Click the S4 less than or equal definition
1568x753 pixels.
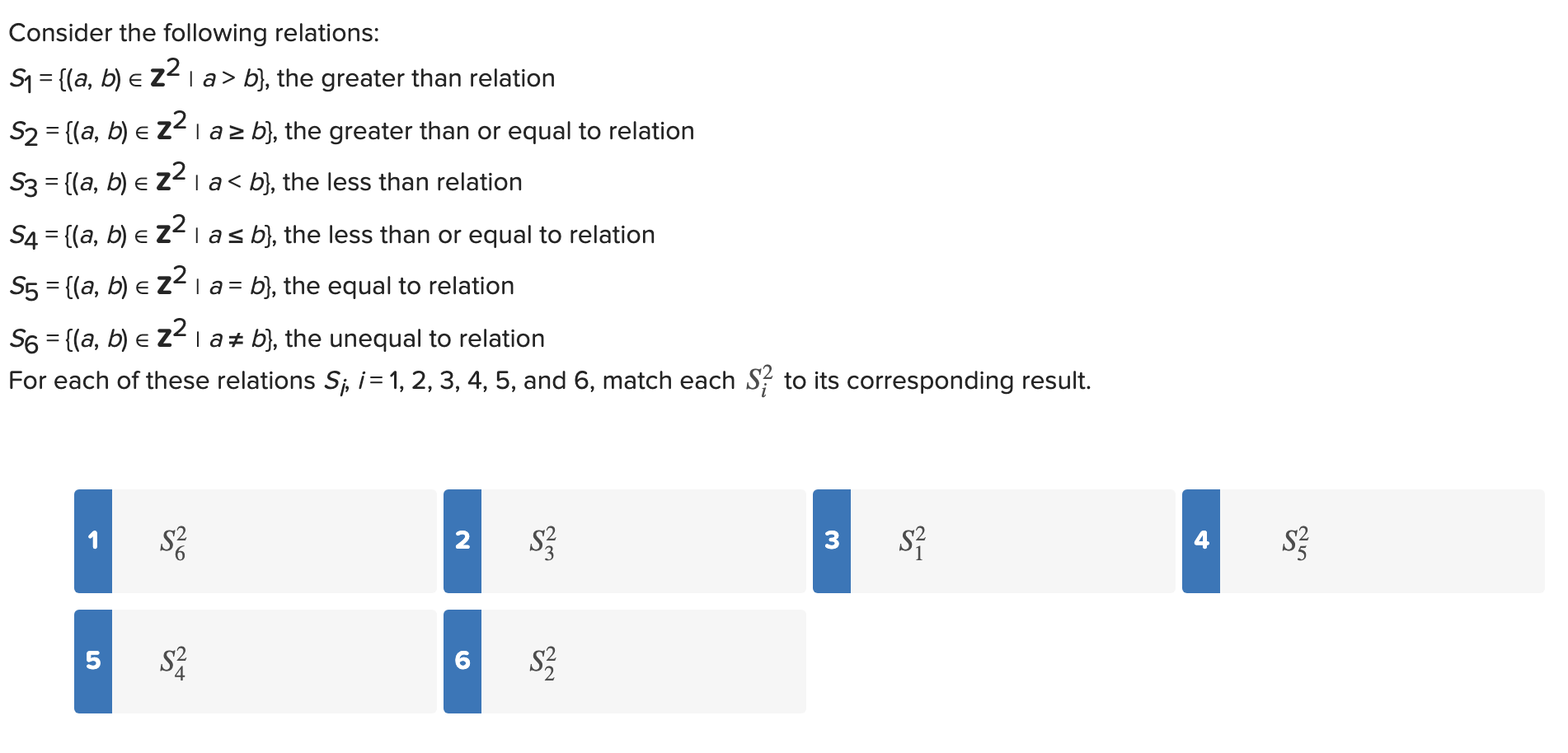(x=332, y=232)
